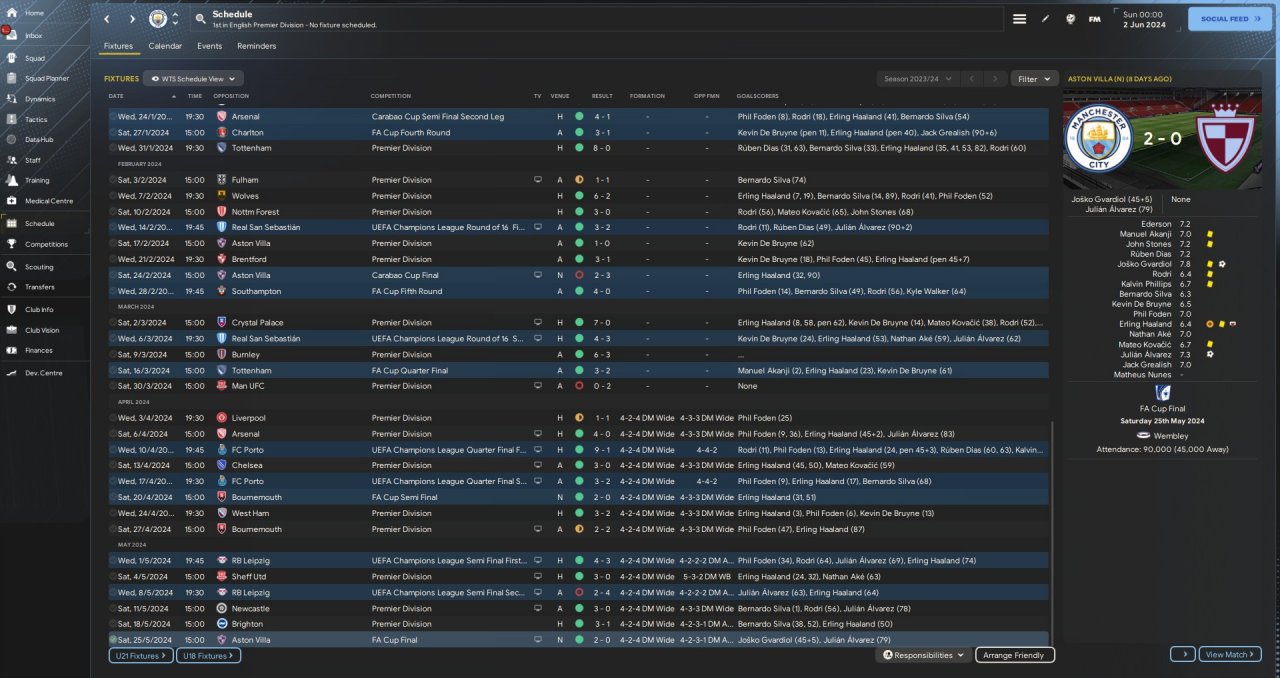
Task: Click the Manchester City club badge in the header
Action: 157,19
